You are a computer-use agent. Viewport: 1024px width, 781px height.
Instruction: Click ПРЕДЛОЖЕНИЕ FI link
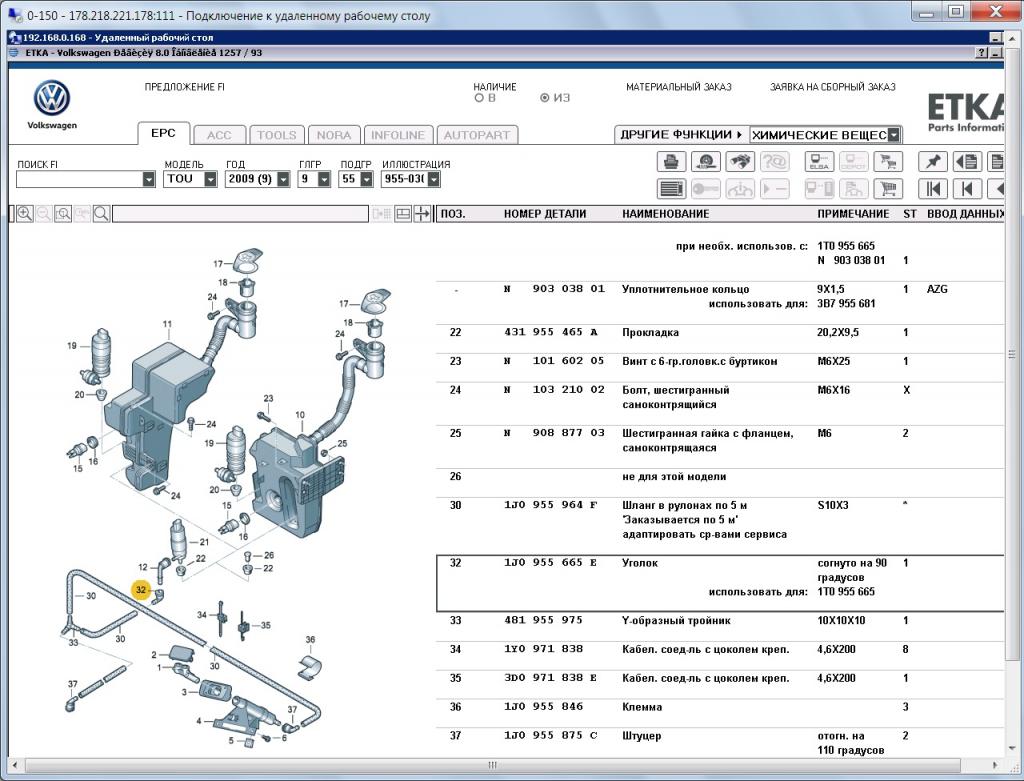[x=185, y=87]
